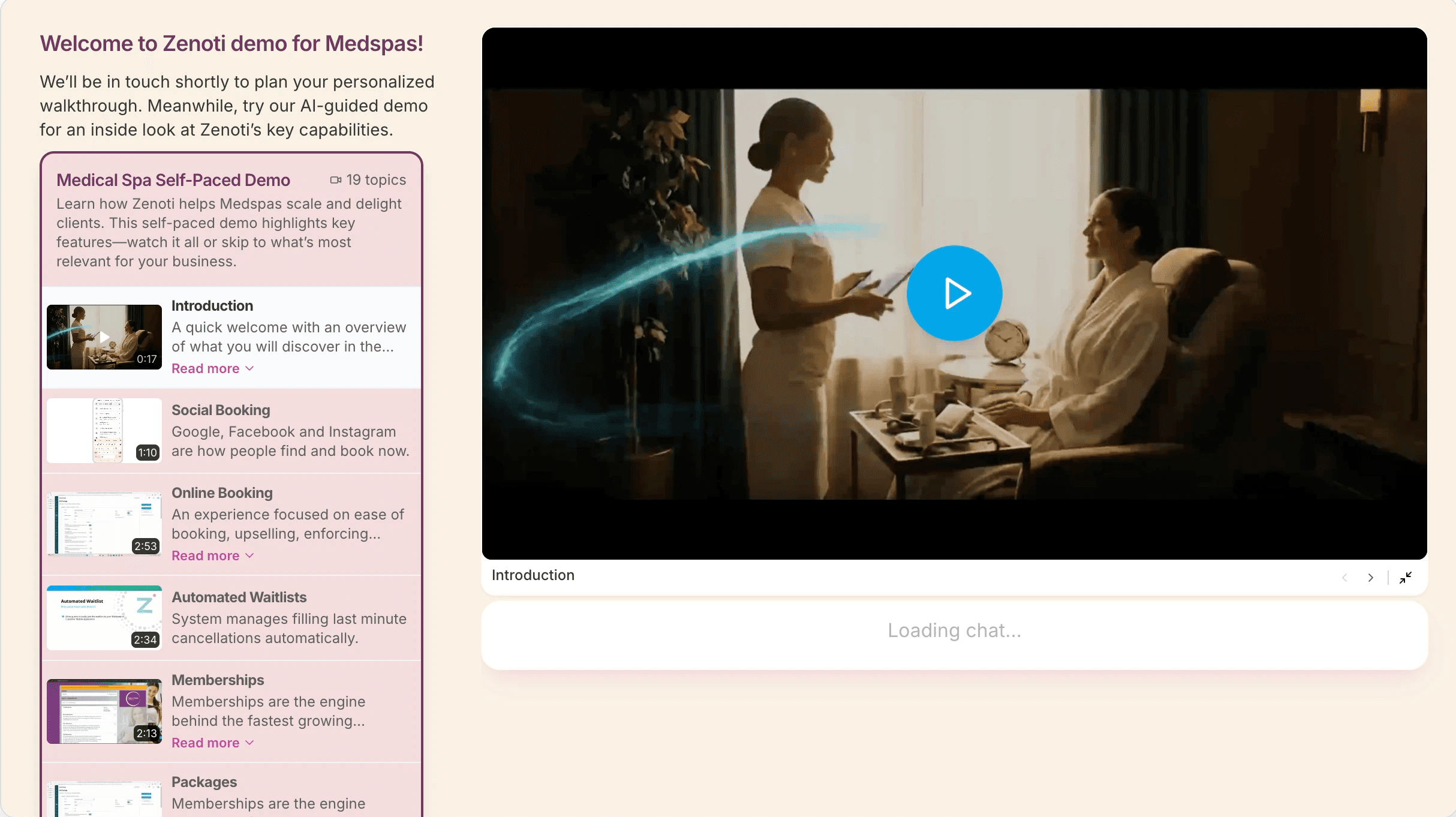Select the Packages topic title
Viewport: 1456px width, 817px height.
pos(204,782)
